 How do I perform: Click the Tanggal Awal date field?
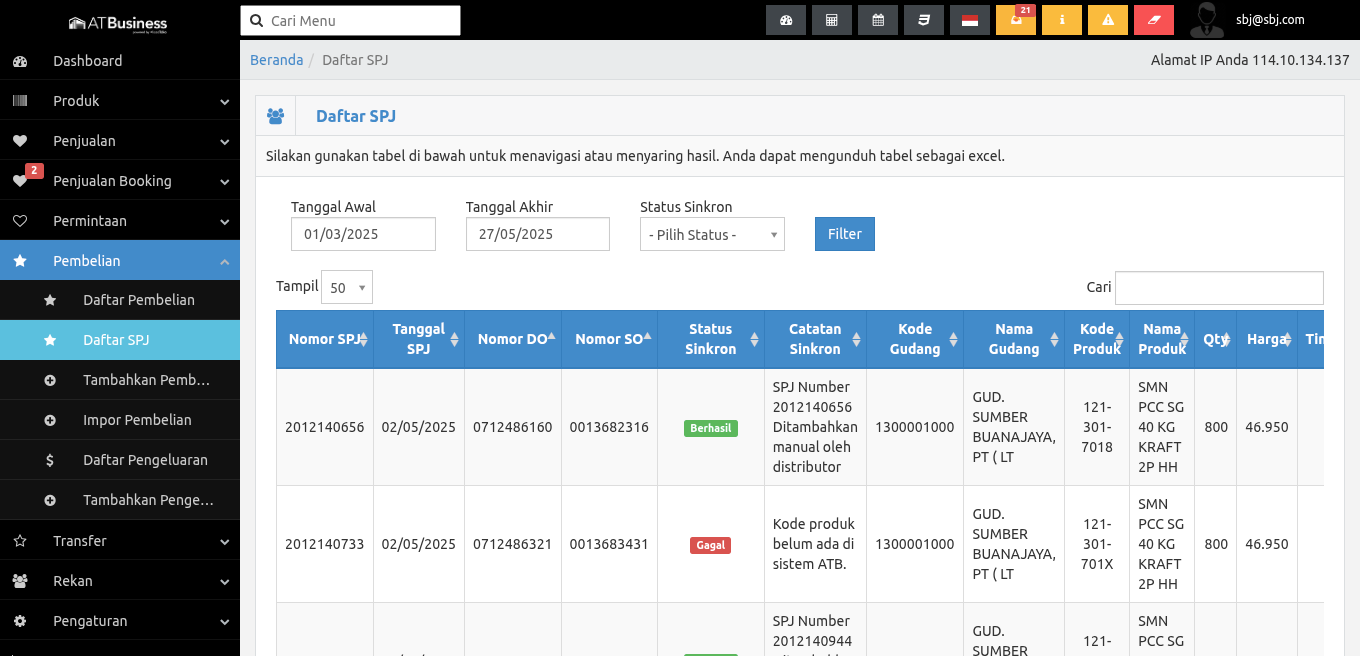click(x=363, y=234)
